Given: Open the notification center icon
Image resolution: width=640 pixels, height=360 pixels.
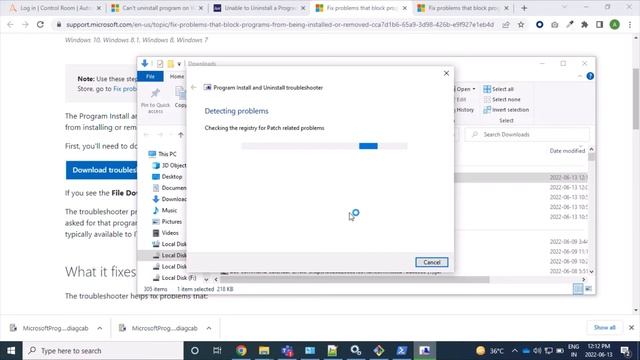Looking at the screenshot, I should click(625, 351).
